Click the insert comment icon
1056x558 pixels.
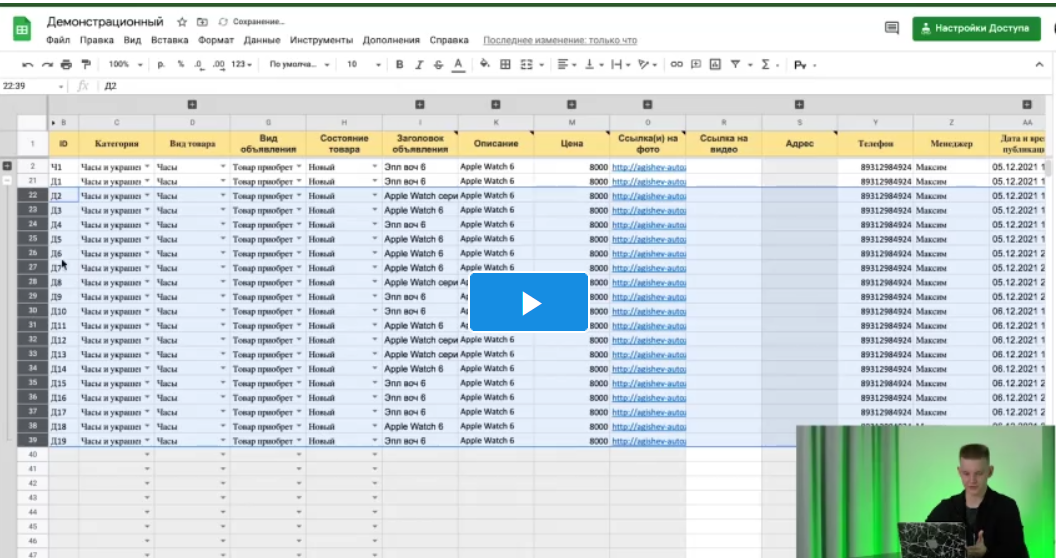[696, 65]
